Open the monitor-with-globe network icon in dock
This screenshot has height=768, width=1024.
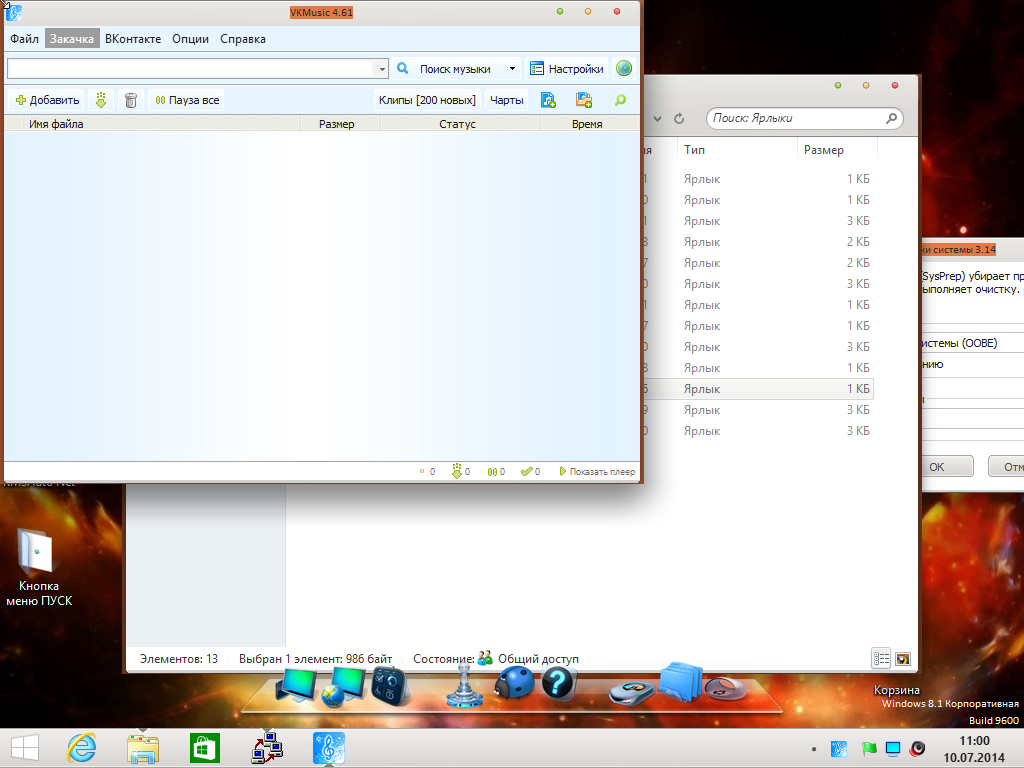[344, 687]
